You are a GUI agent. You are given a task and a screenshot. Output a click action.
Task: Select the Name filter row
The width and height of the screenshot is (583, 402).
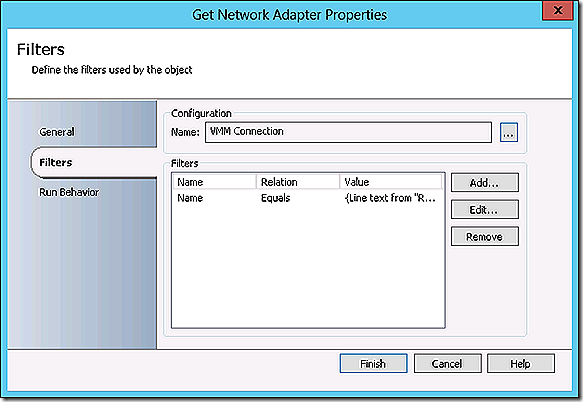point(308,198)
